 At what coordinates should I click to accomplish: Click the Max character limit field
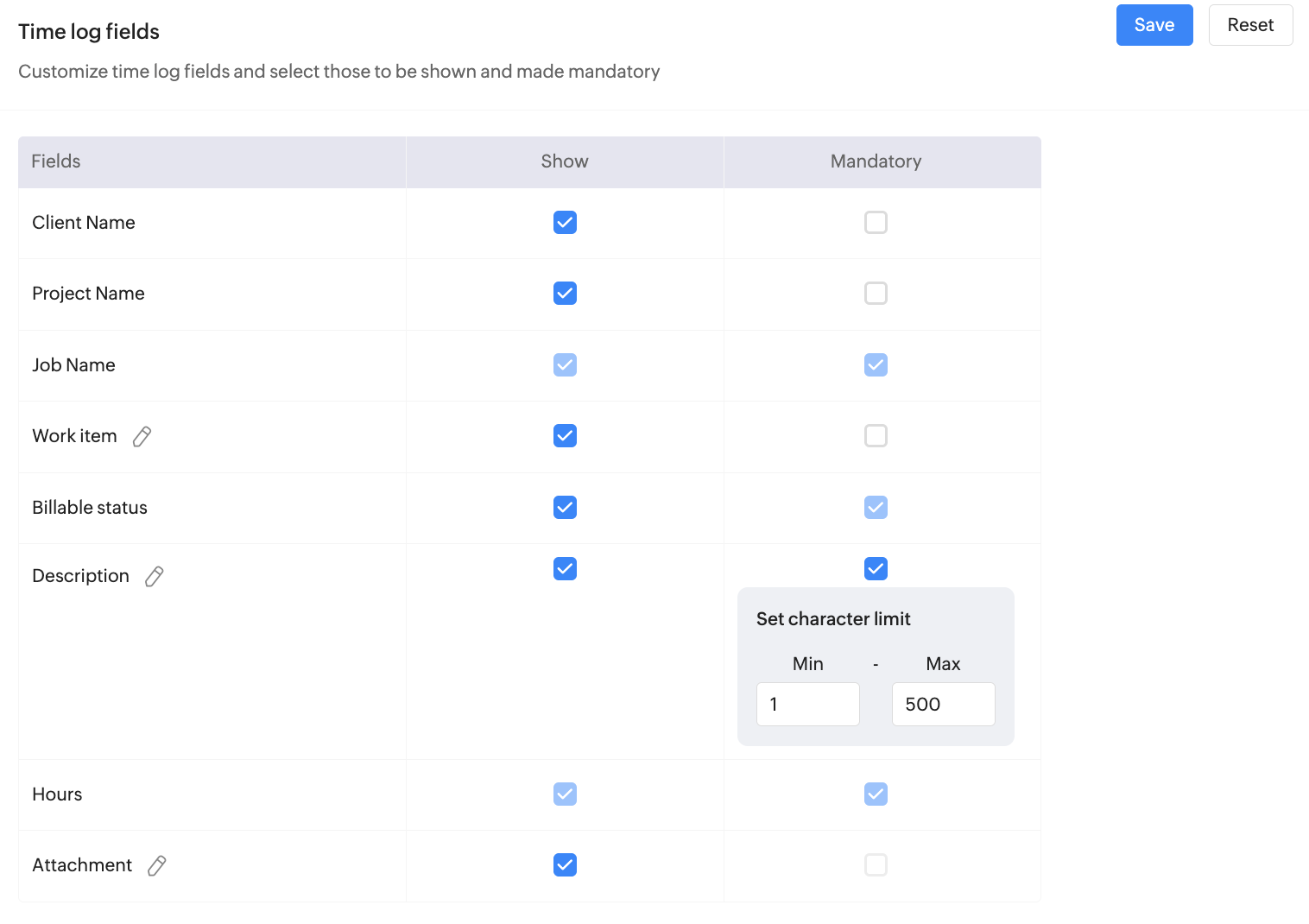pos(943,705)
